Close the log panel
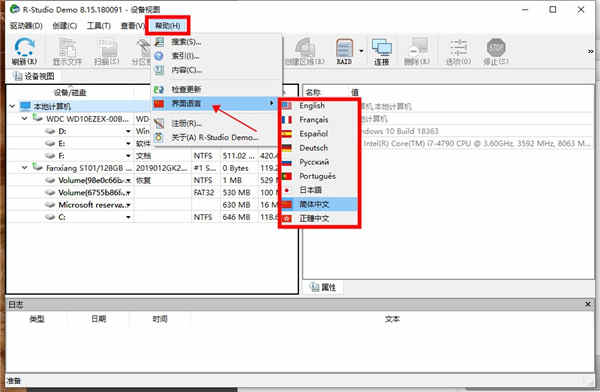This screenshot has width=600, height=392. tap(588, 304)
